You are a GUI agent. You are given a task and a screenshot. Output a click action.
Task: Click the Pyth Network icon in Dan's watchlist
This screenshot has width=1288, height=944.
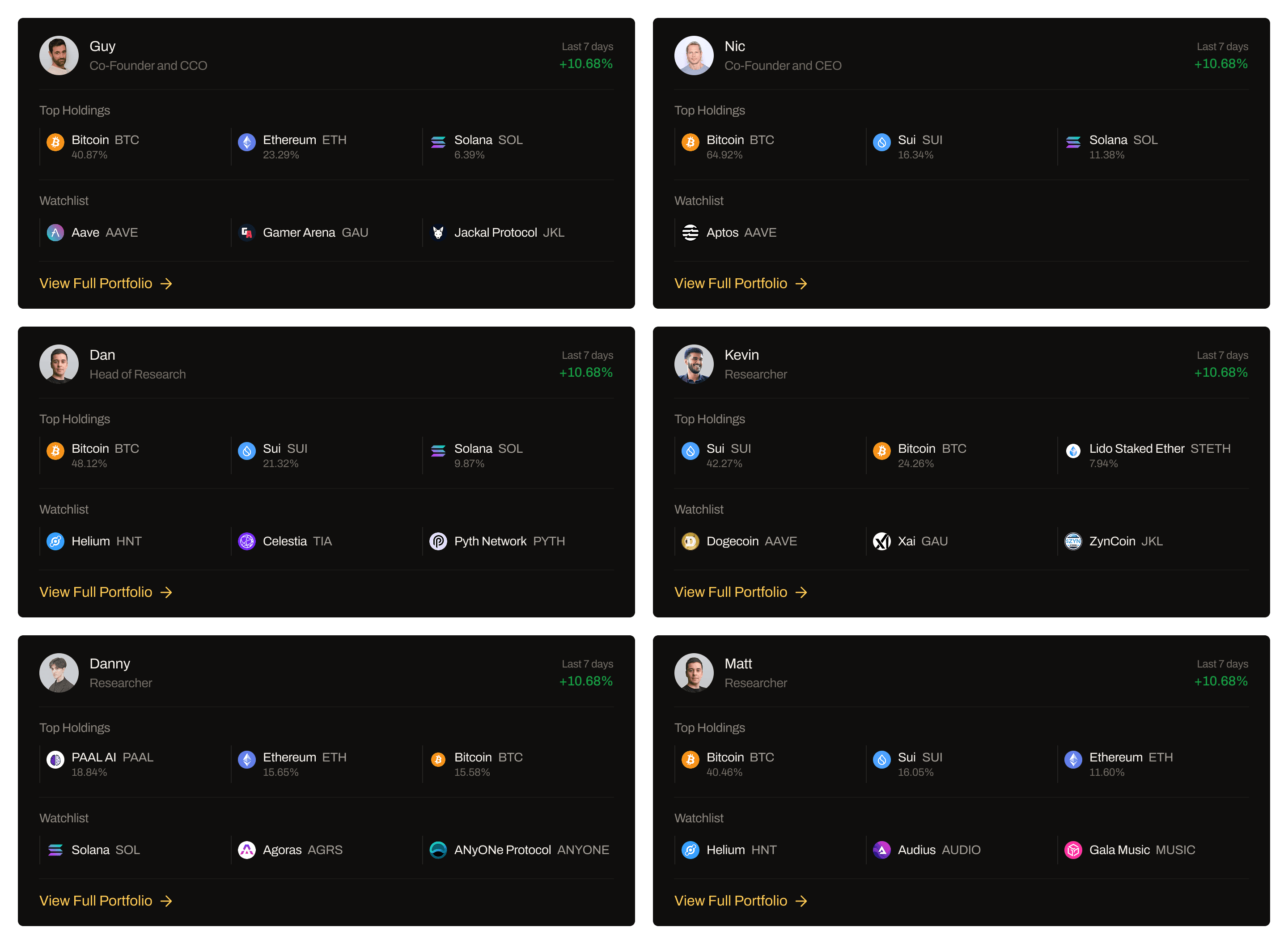(438, 541)
